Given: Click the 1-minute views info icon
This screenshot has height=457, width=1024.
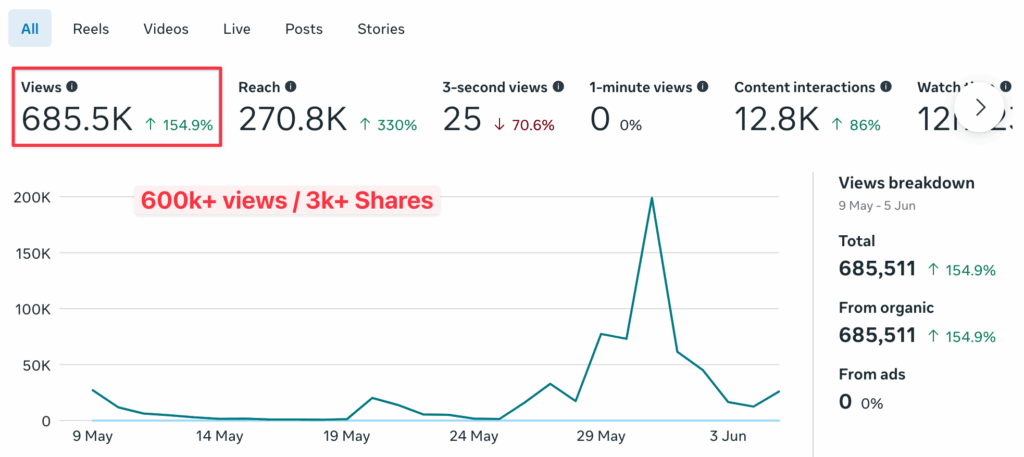Looking at the screenshot, I should click(x=703, y=87).
